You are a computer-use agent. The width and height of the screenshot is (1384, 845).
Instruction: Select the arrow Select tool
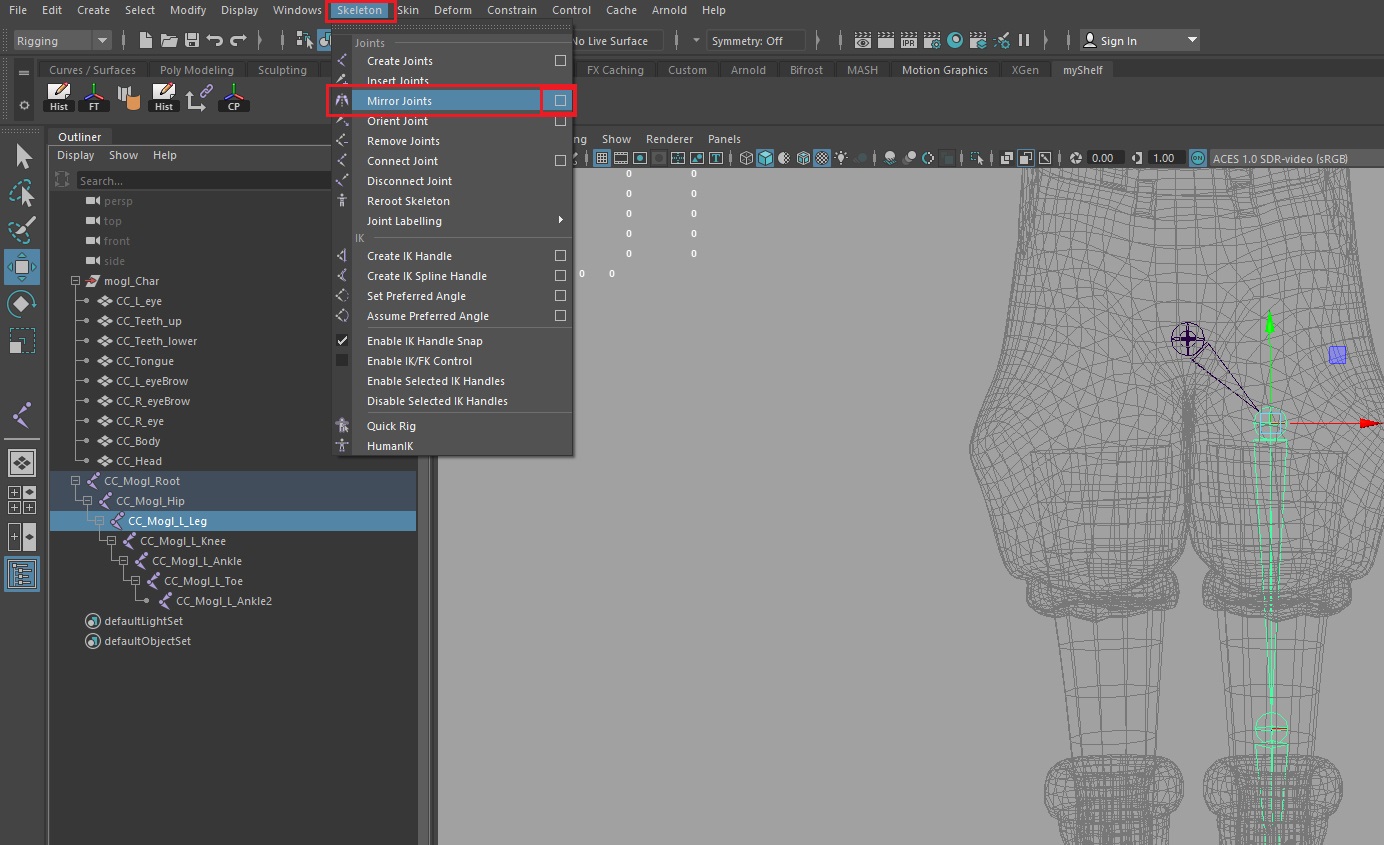click(23, 156)
